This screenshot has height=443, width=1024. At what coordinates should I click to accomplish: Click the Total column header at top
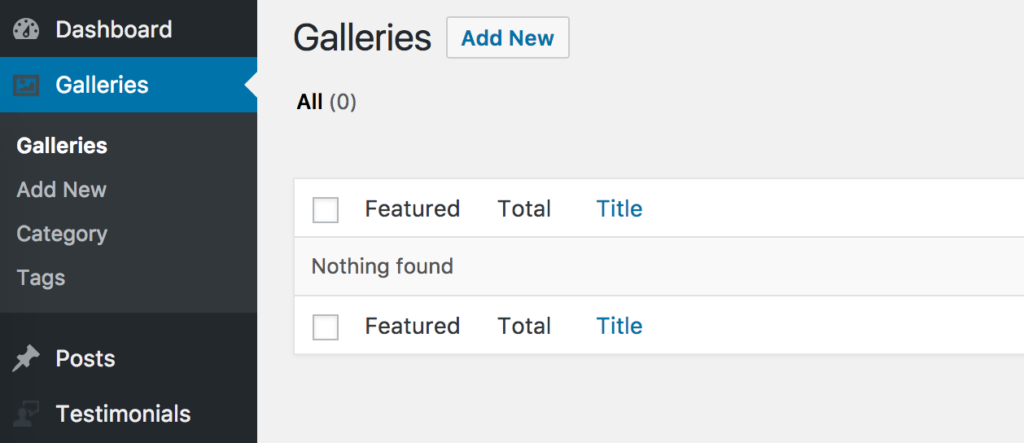[x=524, y=209]
